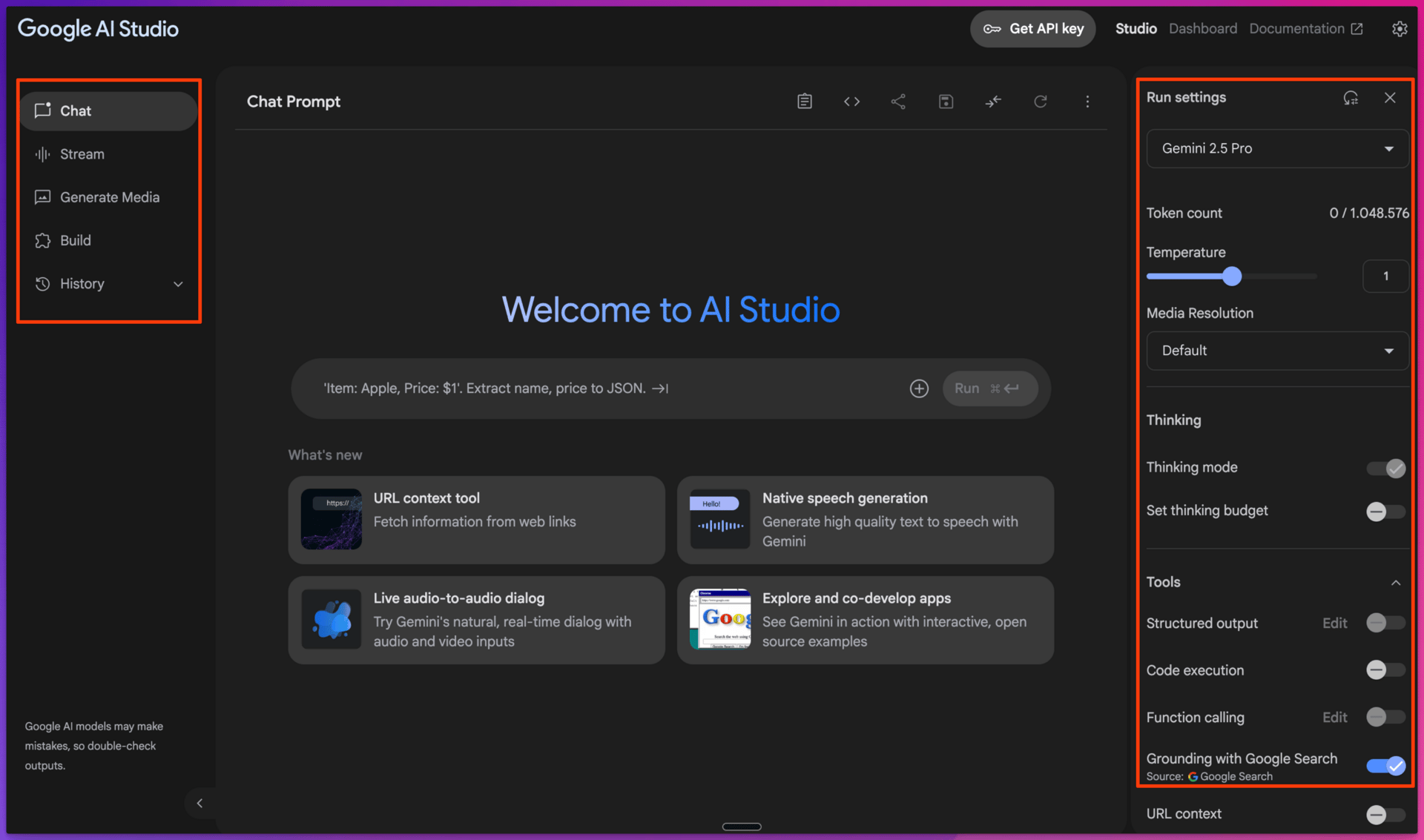
Task: Expand the History chevron in sidebar
Action: click(178, 284)
